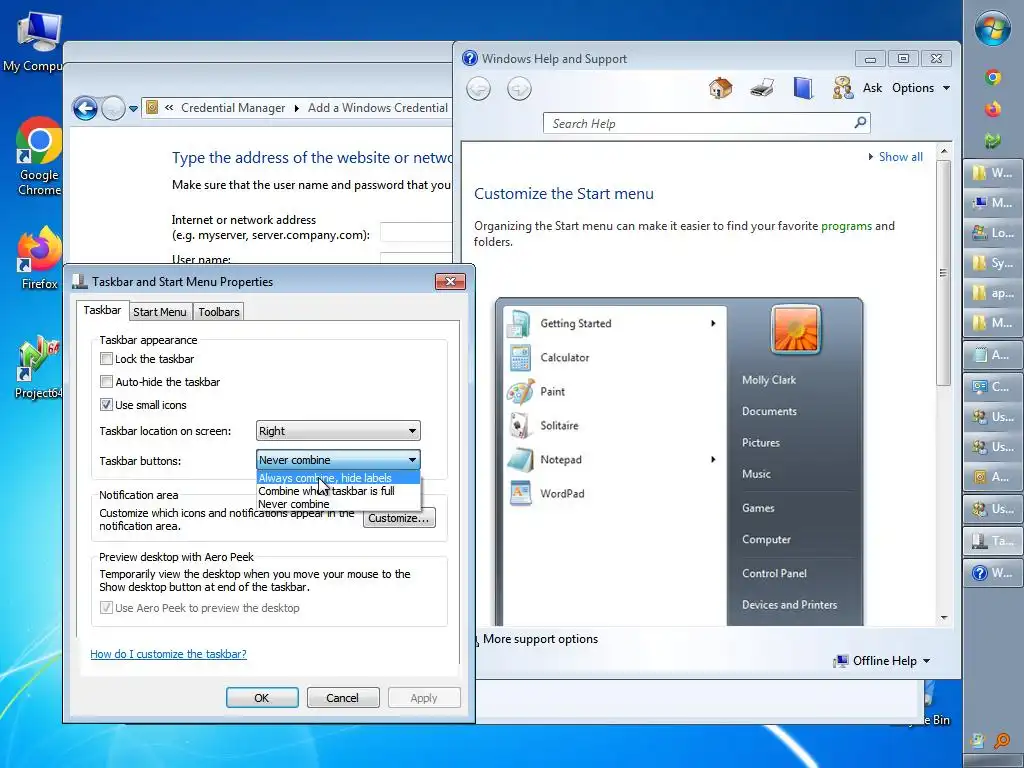Viewport: 1024px width, 768px height.
Task: Launch pinned Chrome icon on taskbar
Action: pos(993,78)
